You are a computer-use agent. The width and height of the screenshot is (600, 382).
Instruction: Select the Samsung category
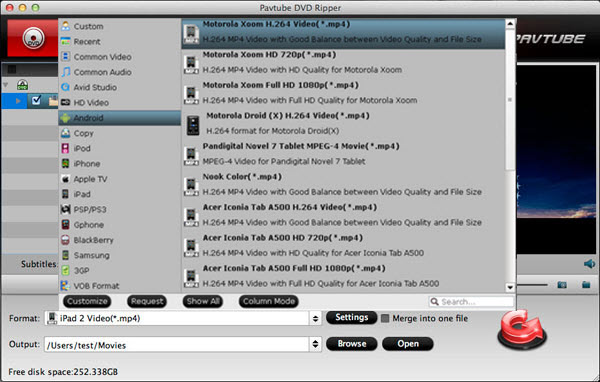[x=119, y=255]
